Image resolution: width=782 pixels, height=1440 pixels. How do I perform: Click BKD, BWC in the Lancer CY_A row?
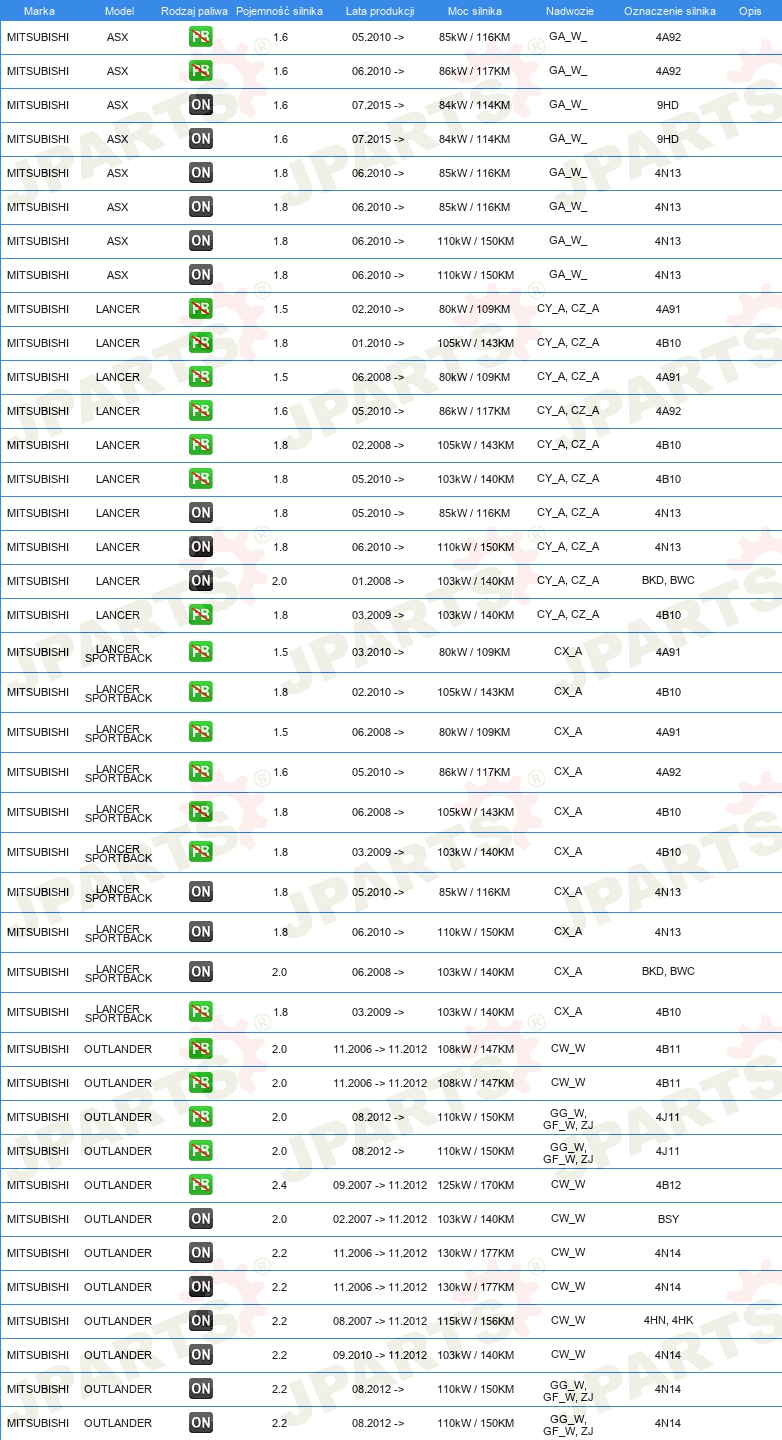pos(668,581)
